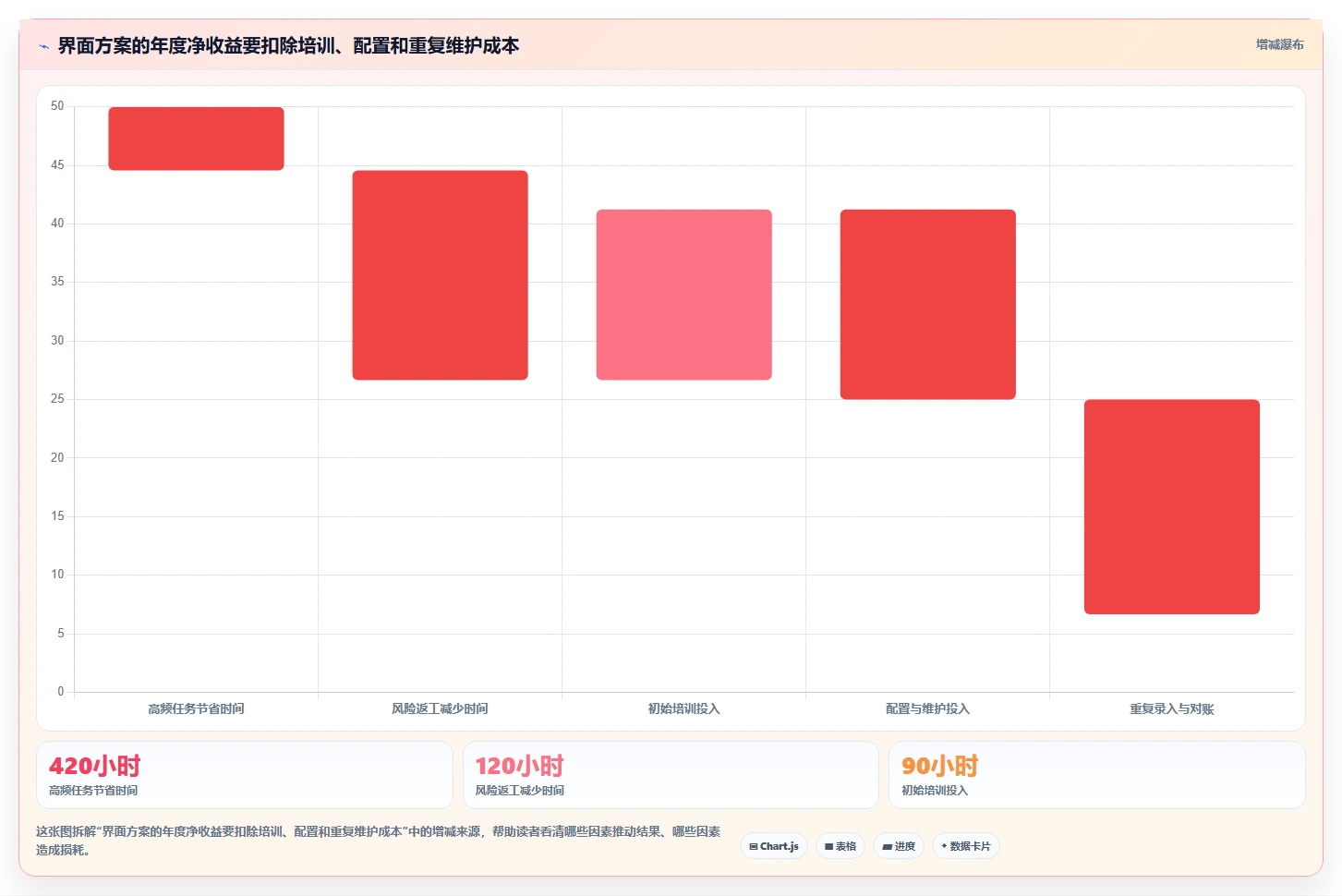Select the 高频任务节省时间 waterfall bar
1342x896 pixels.
click(196, 139)
